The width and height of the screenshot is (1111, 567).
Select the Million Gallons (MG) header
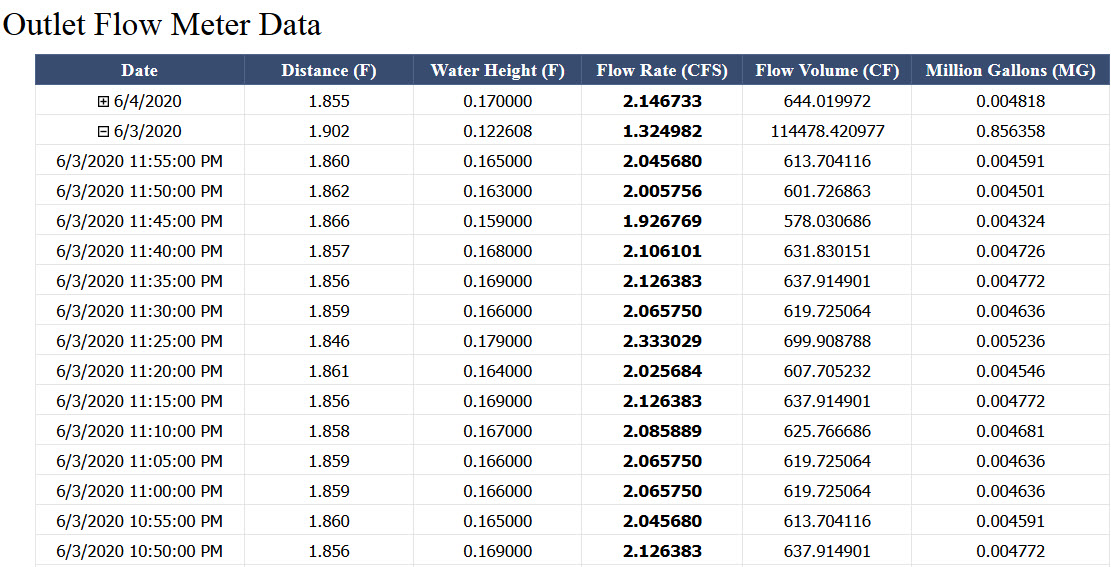[1010, 70]
